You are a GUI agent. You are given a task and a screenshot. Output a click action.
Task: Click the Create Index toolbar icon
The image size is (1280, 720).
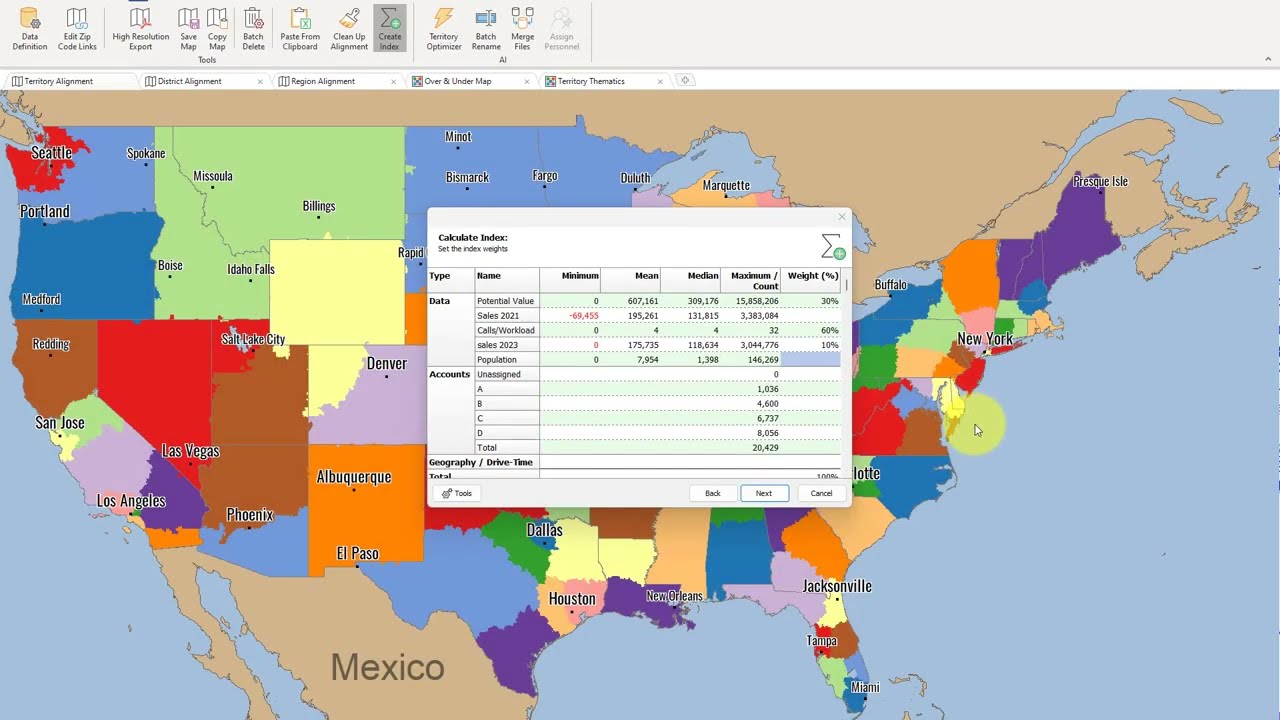click(x=389, y=29)
